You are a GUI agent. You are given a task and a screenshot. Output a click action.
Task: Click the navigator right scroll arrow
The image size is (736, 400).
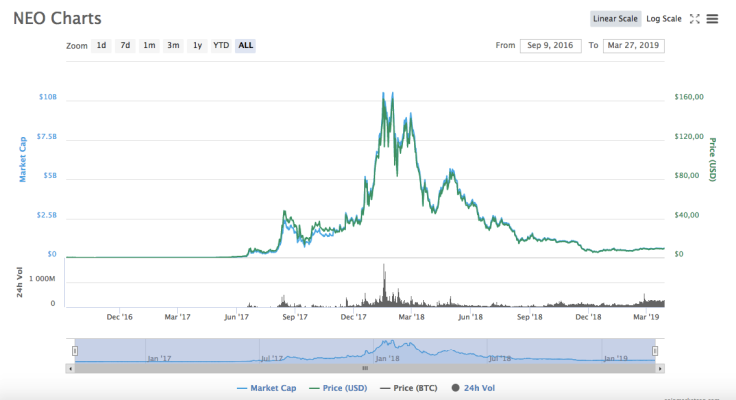(x=660, y=369)
